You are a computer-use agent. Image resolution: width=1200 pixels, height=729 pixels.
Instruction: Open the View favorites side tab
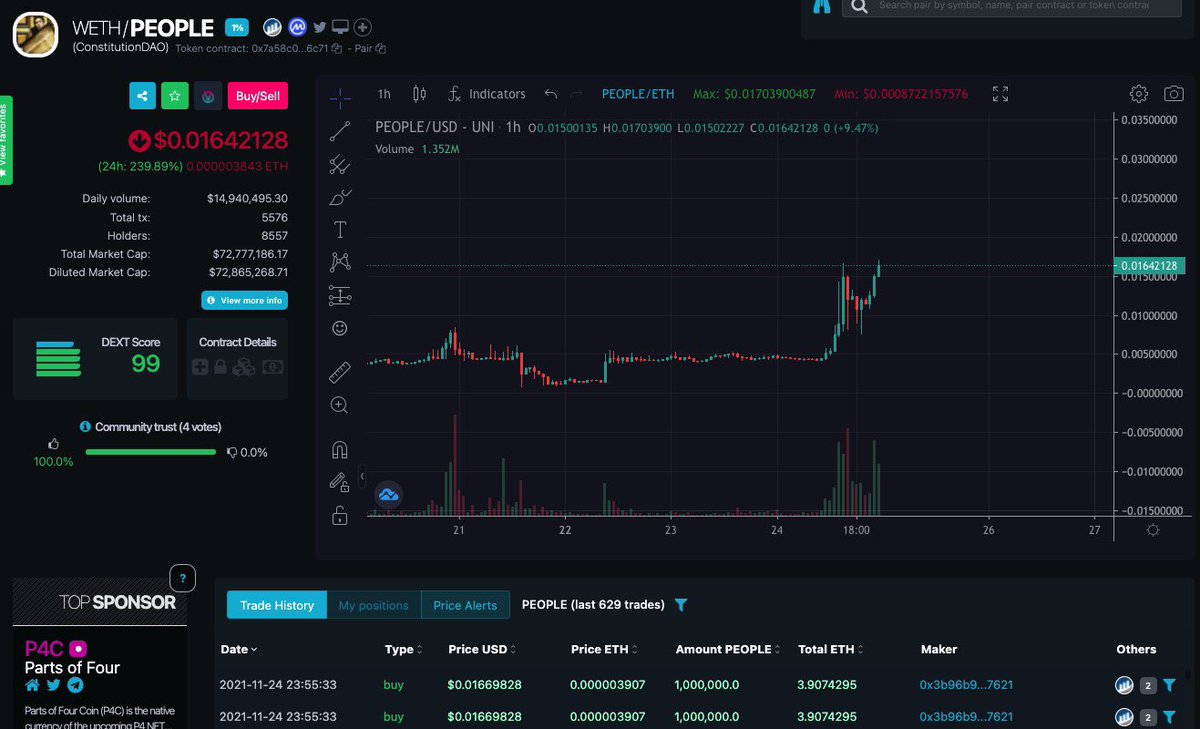(5, 140)
